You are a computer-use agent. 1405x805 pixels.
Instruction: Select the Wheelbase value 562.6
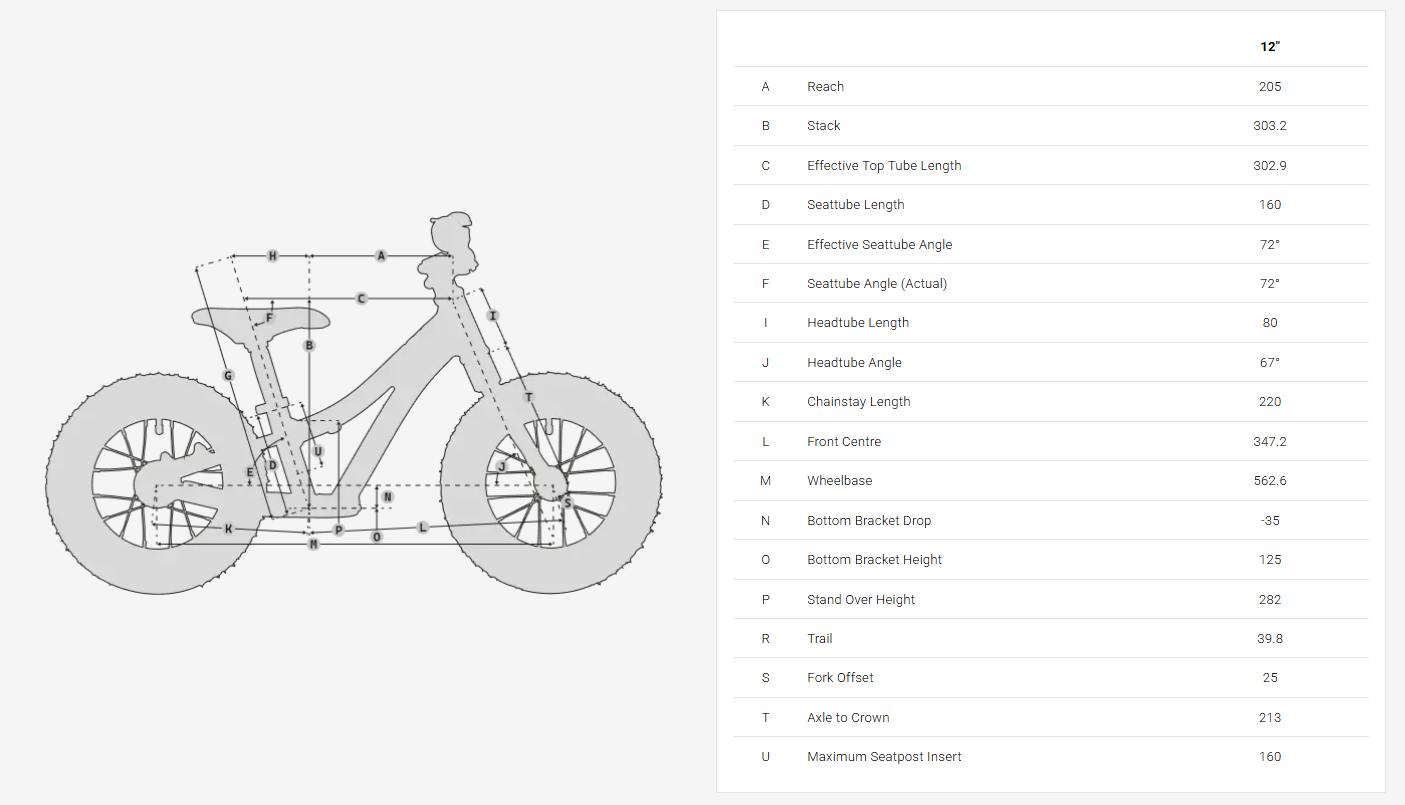1270,481
